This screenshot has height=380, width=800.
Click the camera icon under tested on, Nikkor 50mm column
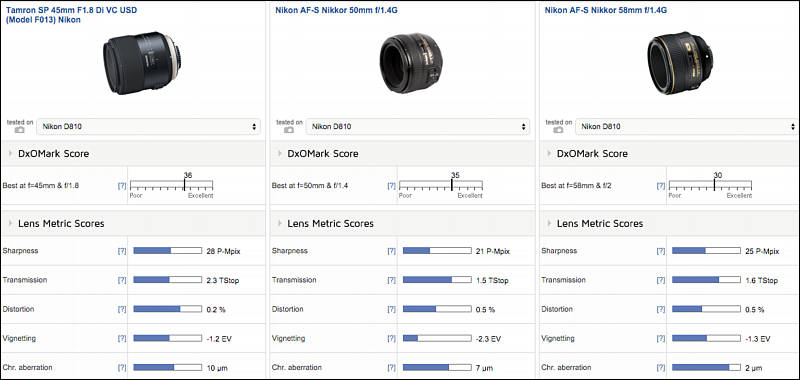pos(289,130)
